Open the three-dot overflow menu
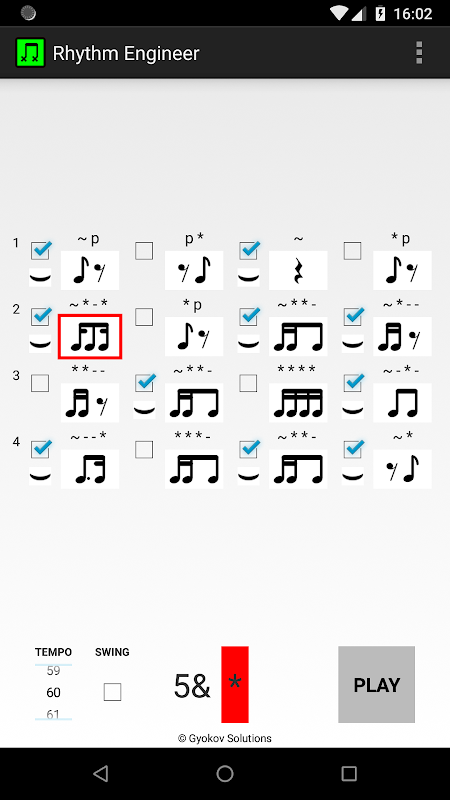 (419, 53)
